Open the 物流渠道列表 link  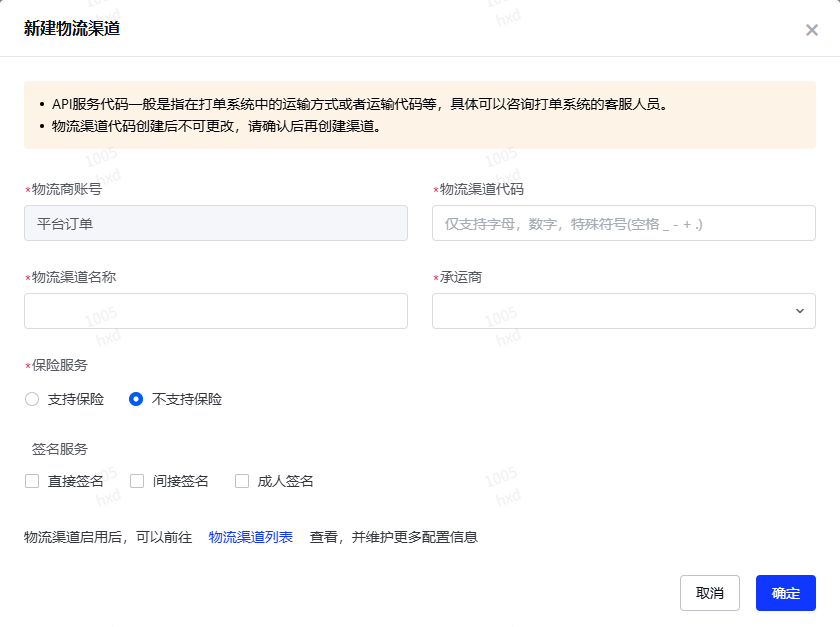[250, 537]
